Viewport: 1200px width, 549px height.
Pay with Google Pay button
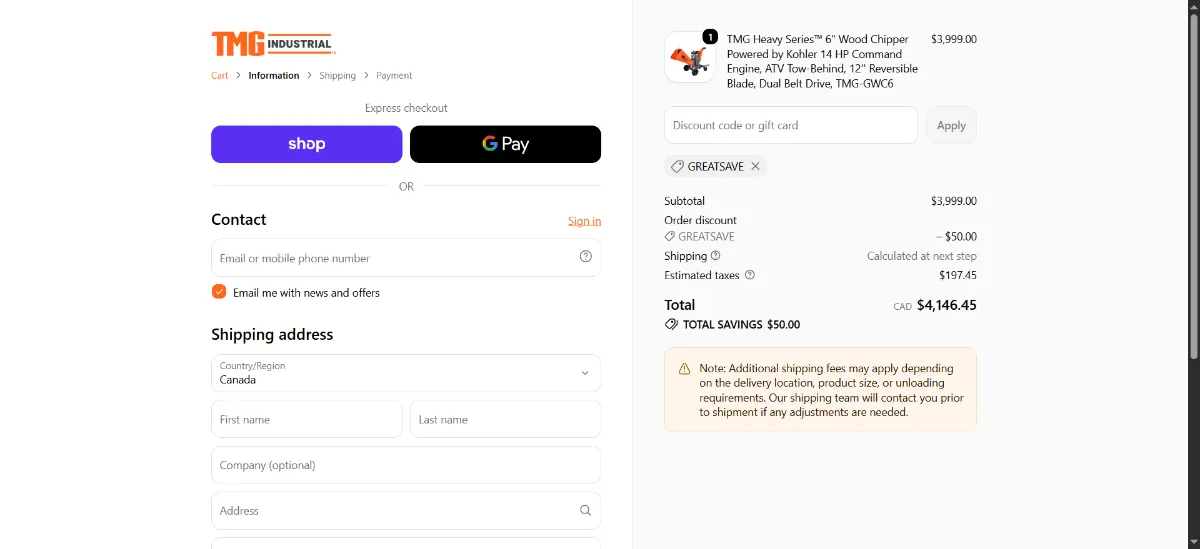point(505,144)
